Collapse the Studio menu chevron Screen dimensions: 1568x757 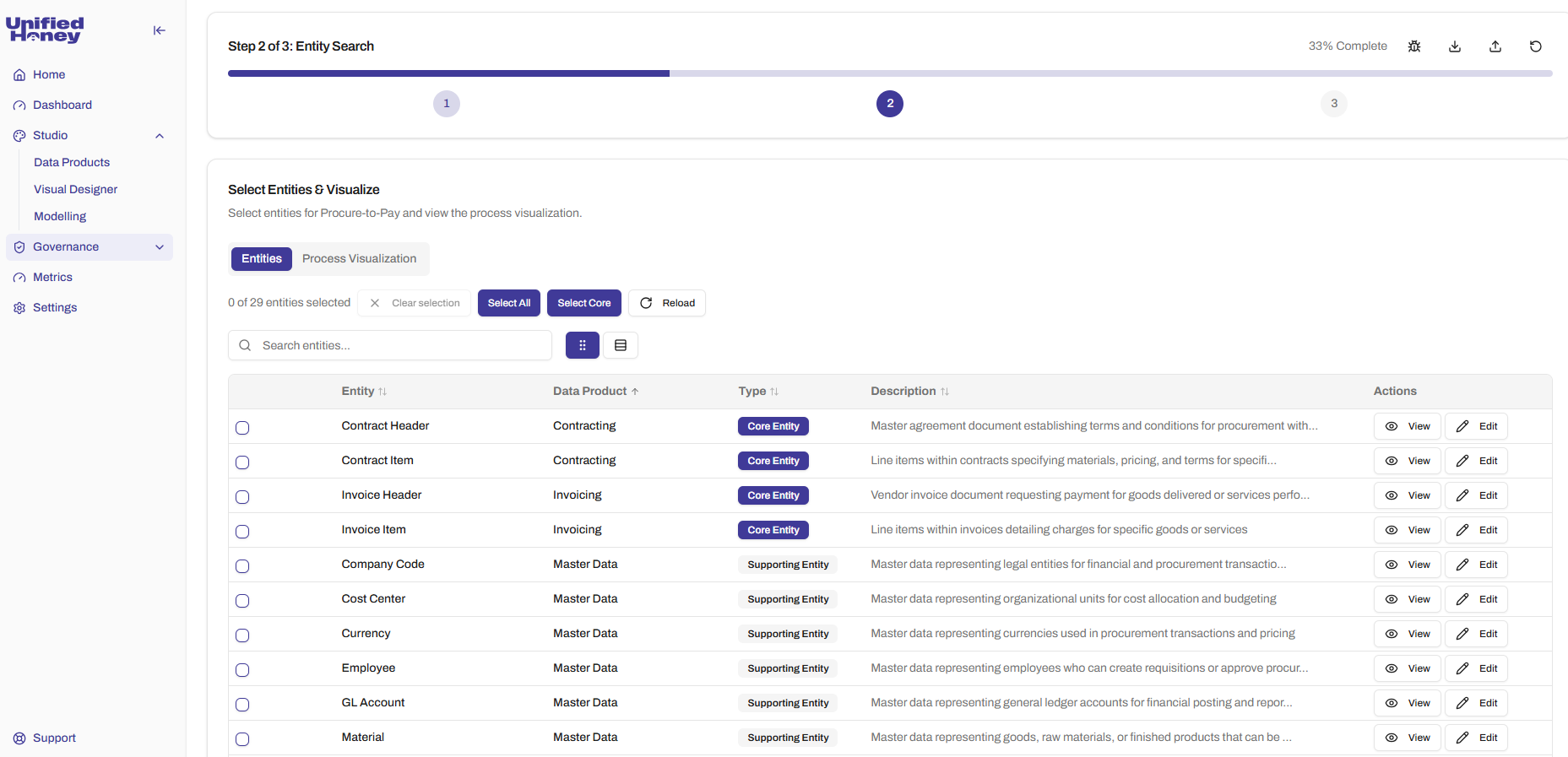pyautogui.click(x=160, y=136)
